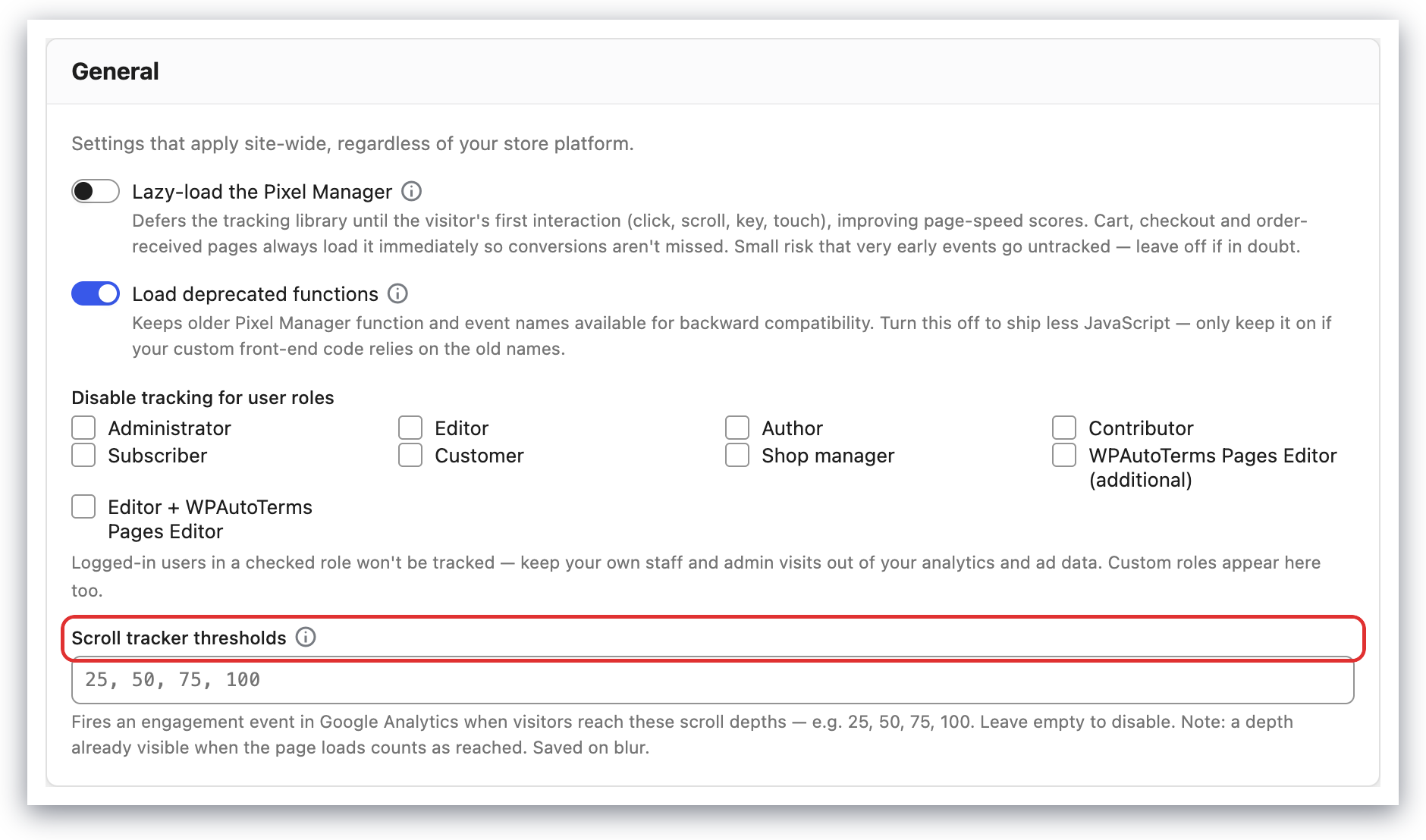Focus the scroll thresholds input field

tap(713, 680)
